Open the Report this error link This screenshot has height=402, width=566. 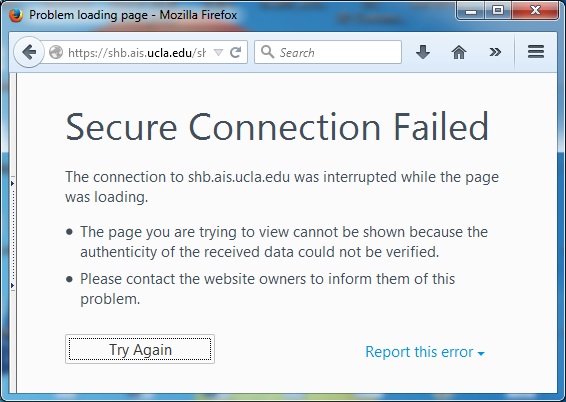tap(419, 352)
